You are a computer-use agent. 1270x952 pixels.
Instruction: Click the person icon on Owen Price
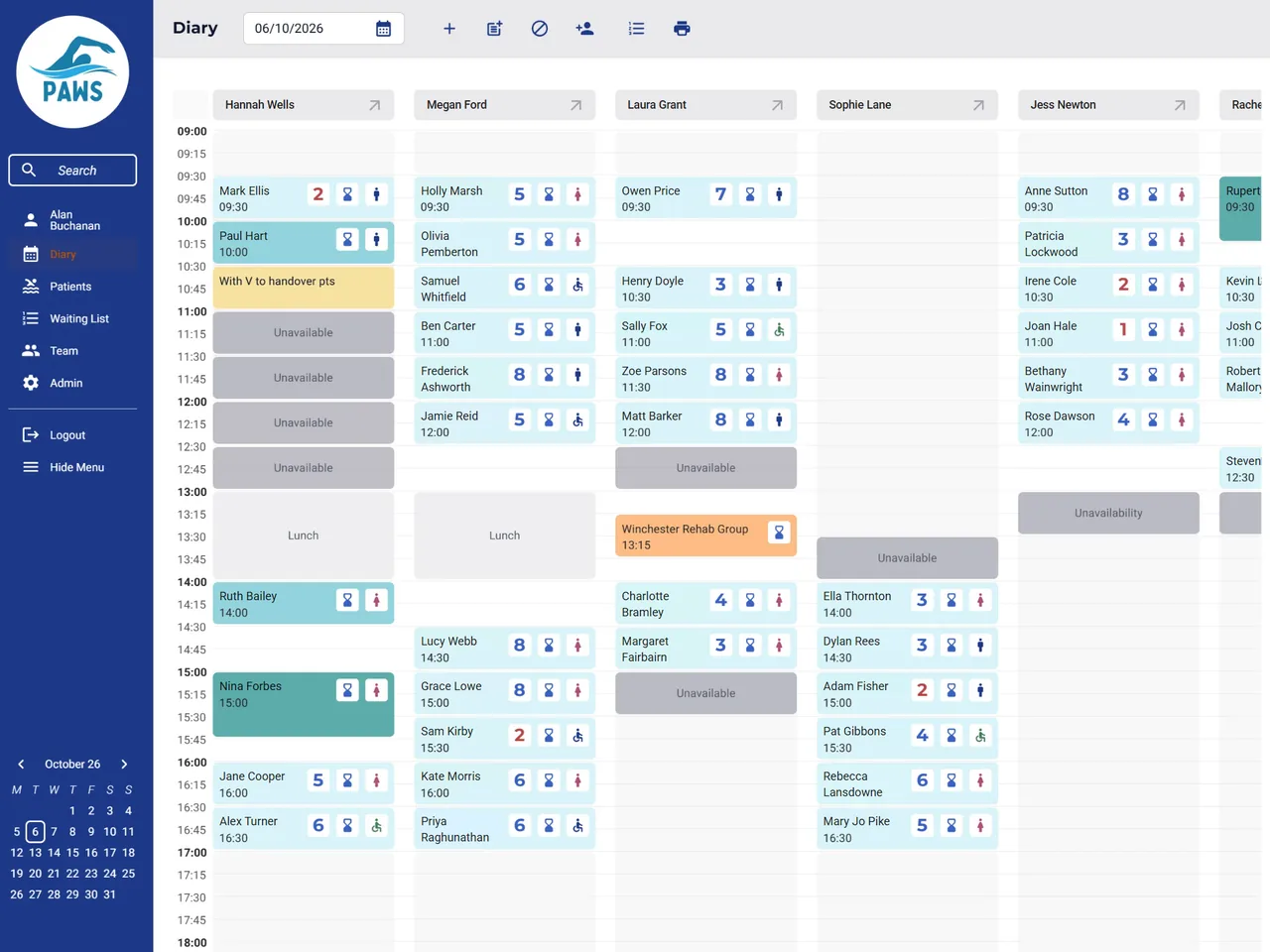tap(779, 194)
